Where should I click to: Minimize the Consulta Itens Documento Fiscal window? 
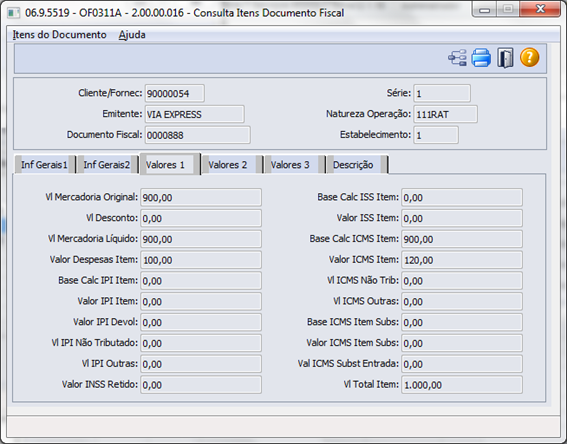(x=485, y=9)
